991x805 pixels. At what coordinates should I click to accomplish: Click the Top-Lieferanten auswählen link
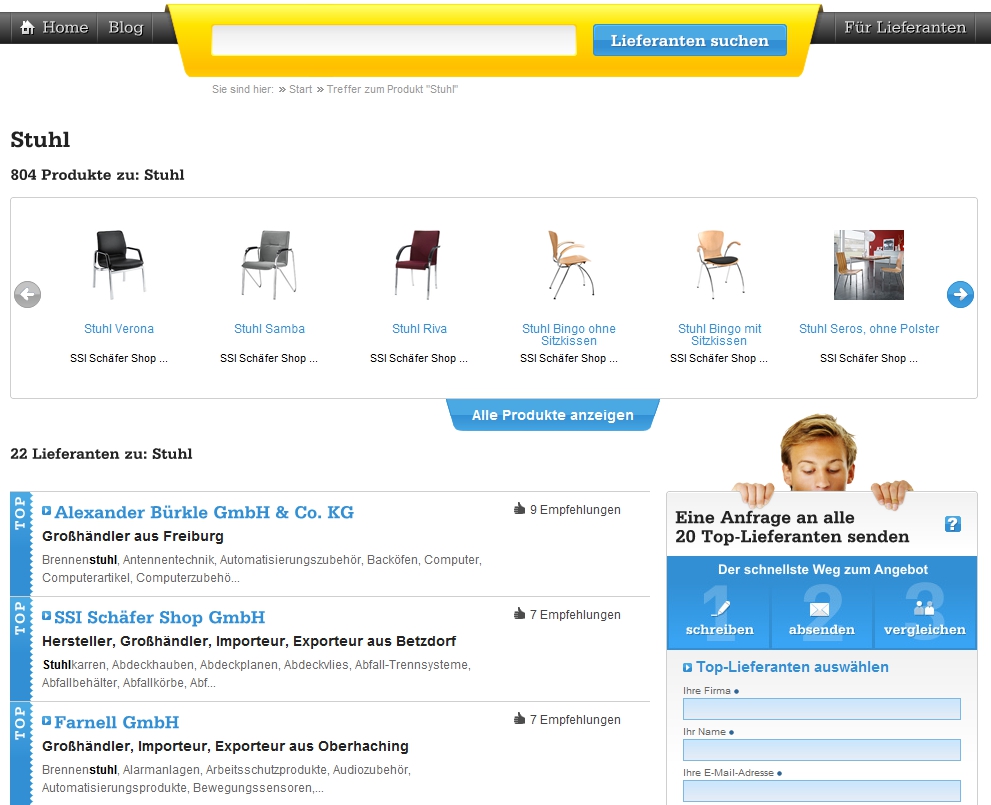click(792, 667)
